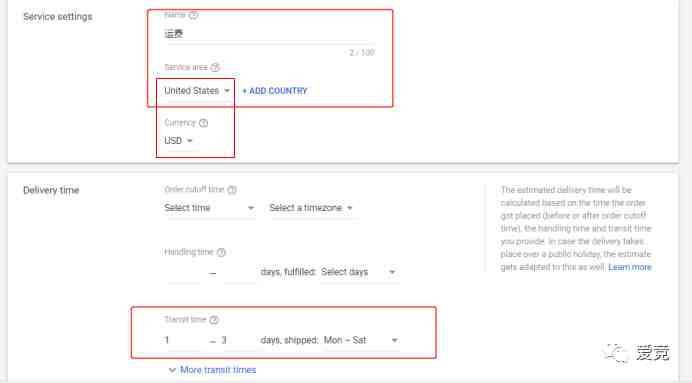
Task: Edit the service Name input field
Action: tap(269, 34)
